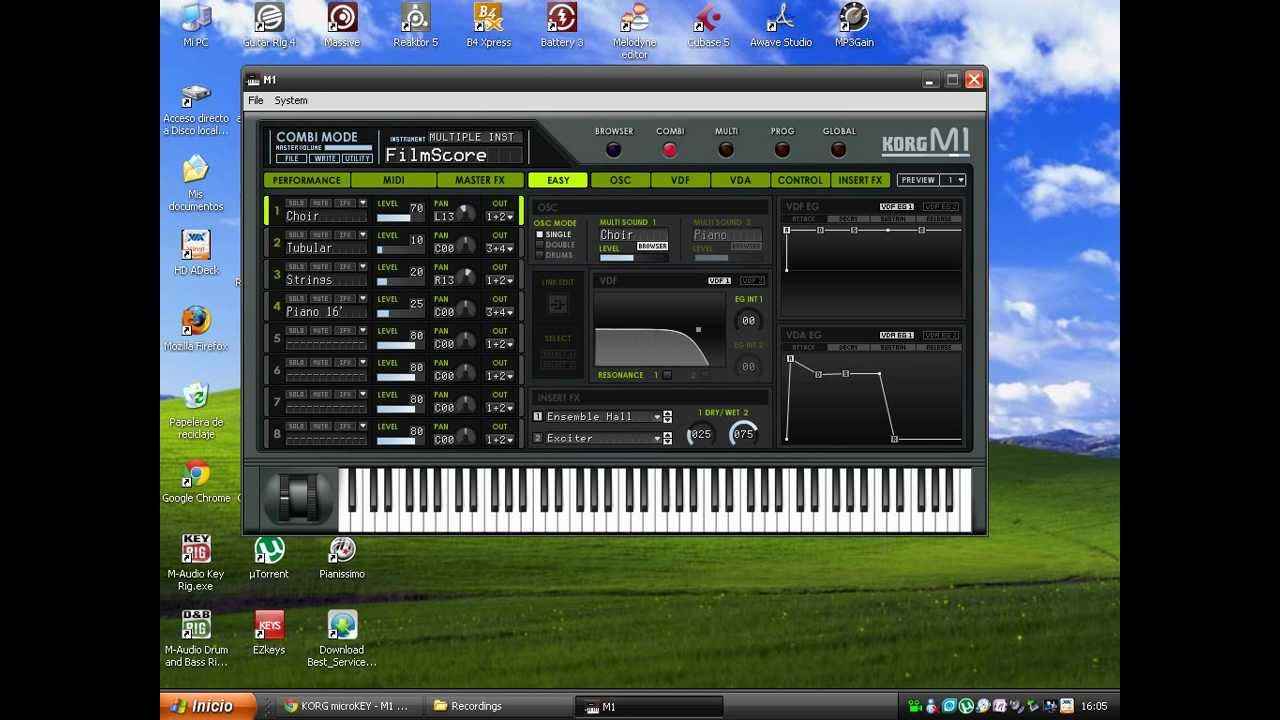The width and height of the screenshot is (1280, 720).
Task: Open GLOBAL mode via its LED
Action: (x=838, y=150)
